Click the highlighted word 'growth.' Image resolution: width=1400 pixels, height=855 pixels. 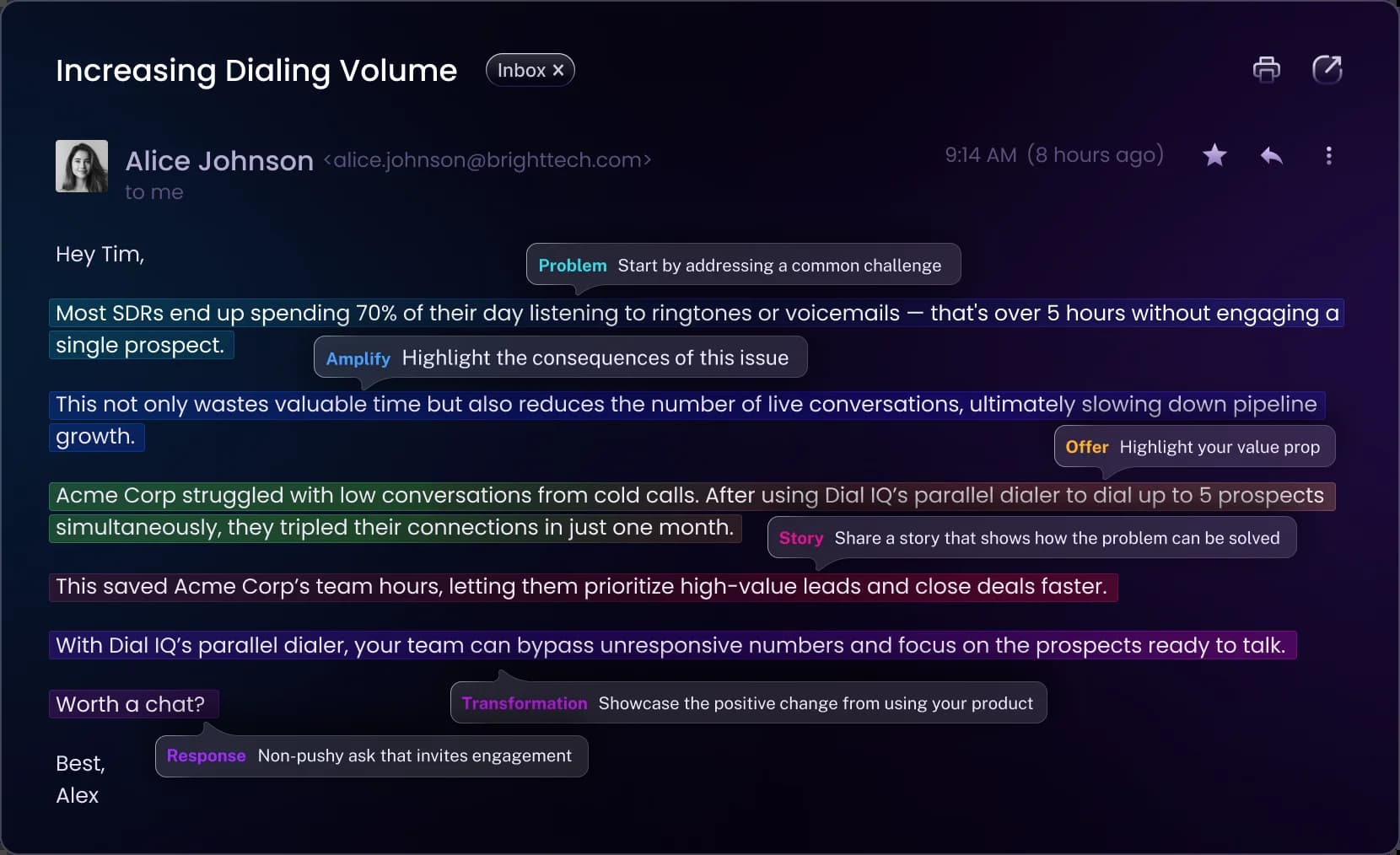[97, 436]
